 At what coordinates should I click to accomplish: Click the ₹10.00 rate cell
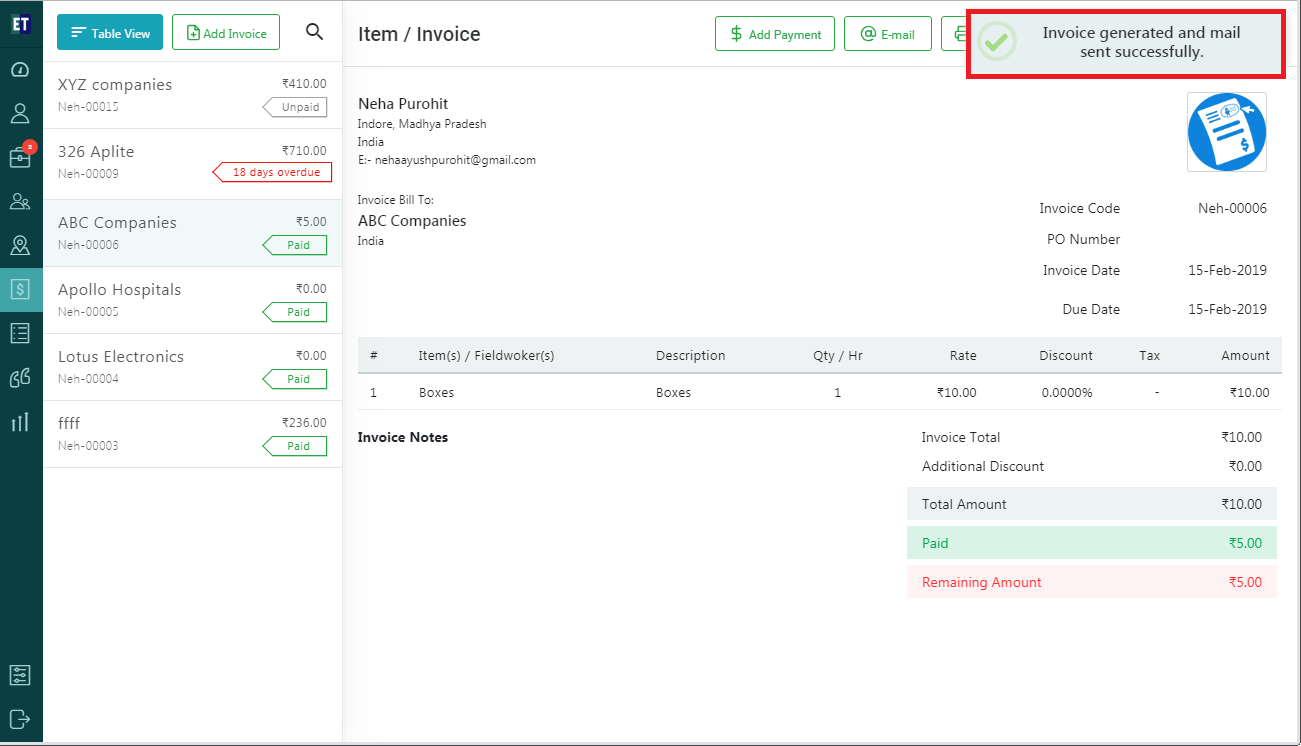click(x=957, y=393)
